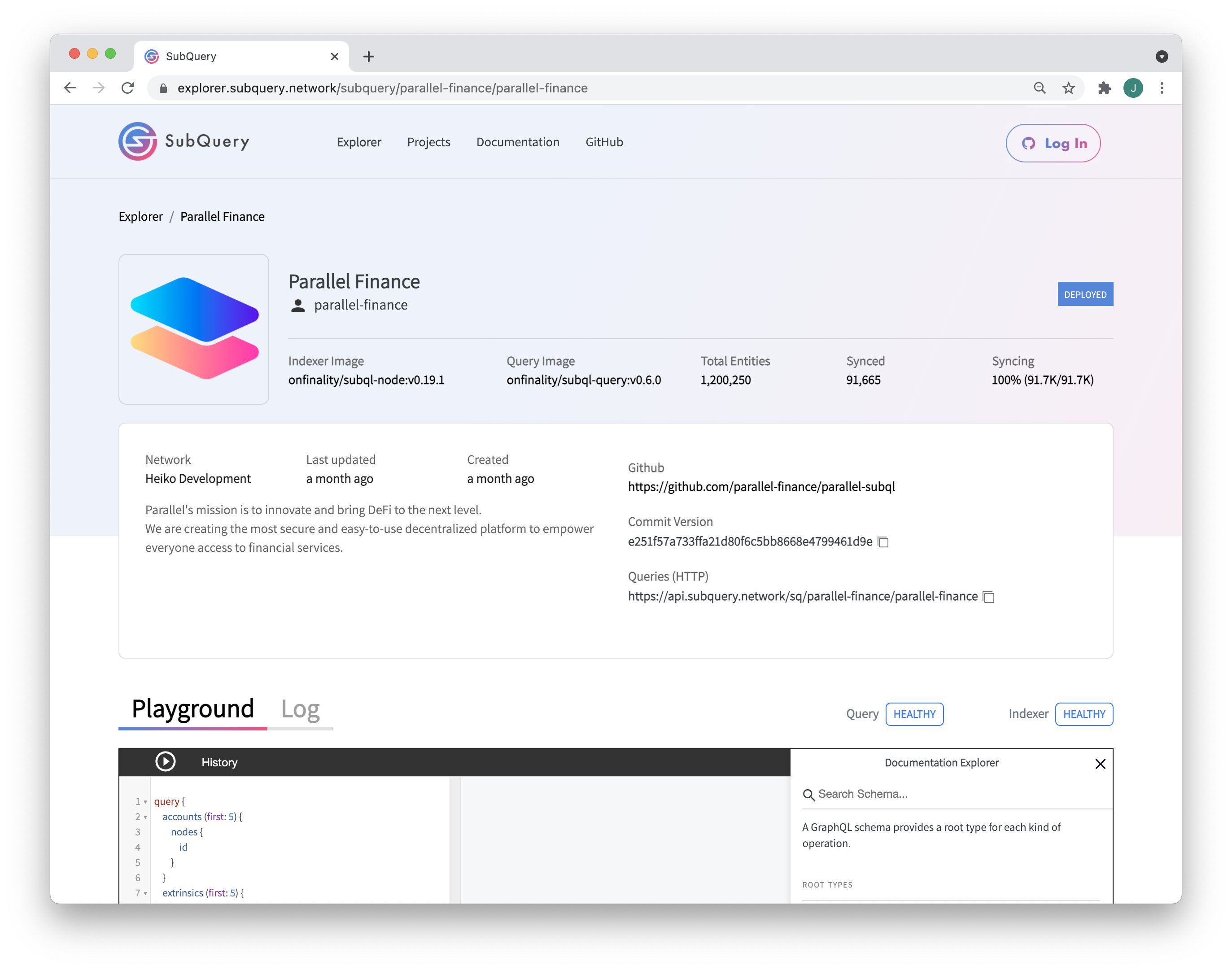Click the browser forward arrow
Viewport: 1232px width, 970px height.
[x=99, y=88]
